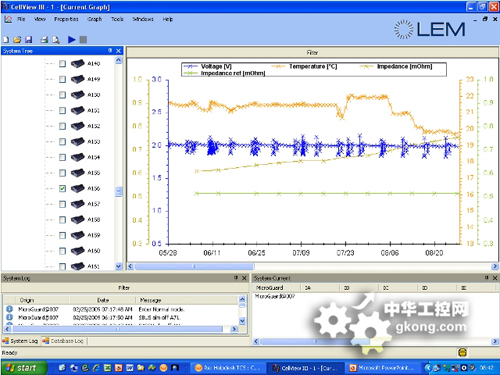
Task: Click the device icon for A154
Action: (77, 157)
